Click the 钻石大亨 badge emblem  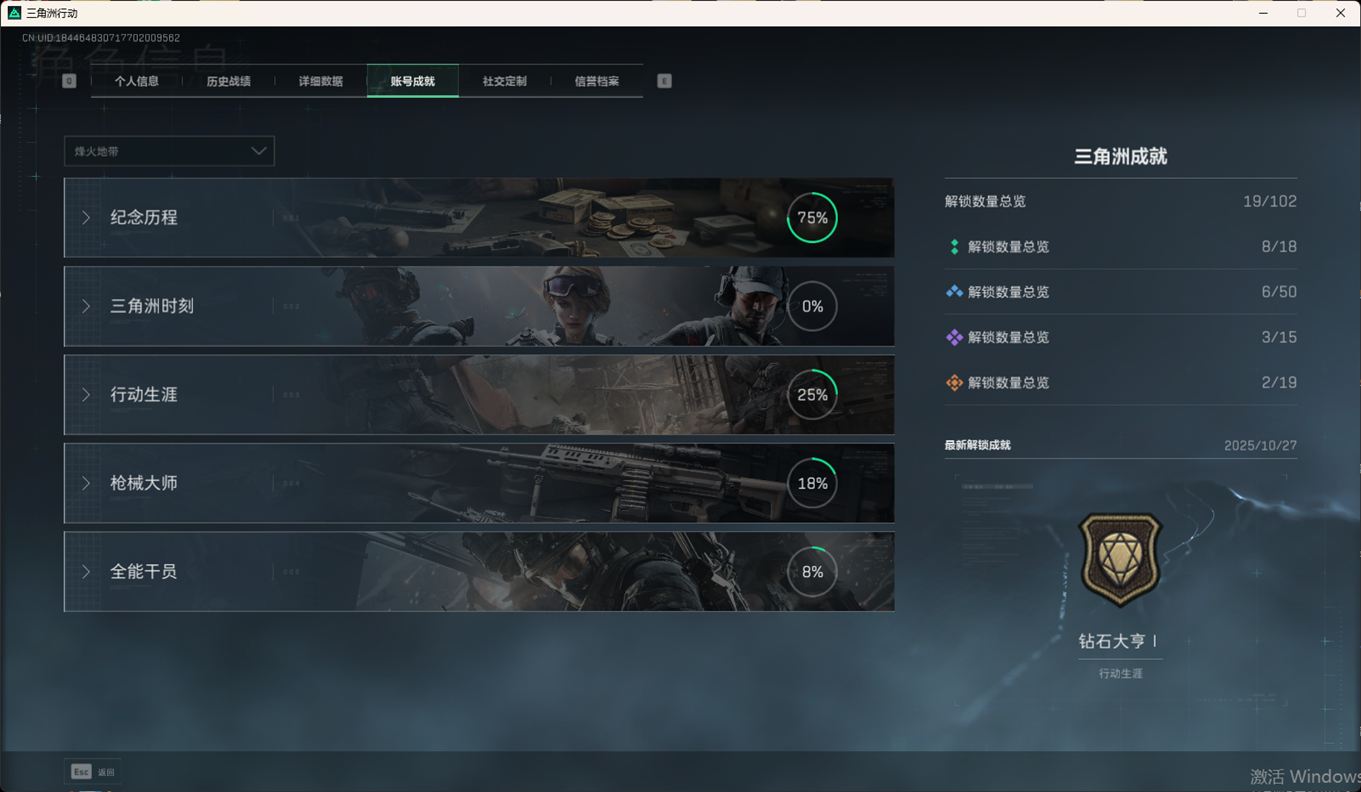click(x=1120, y=559)
